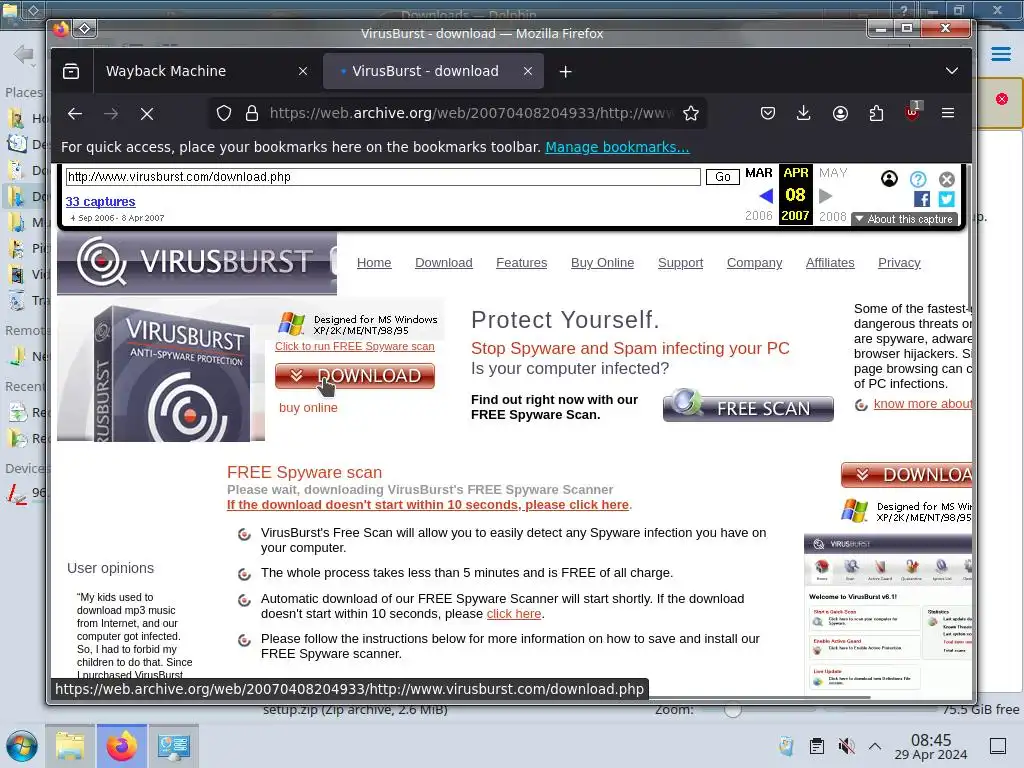The image size is (1024, 768).
Task: Stop page loading with the X button
Action: 147,114
